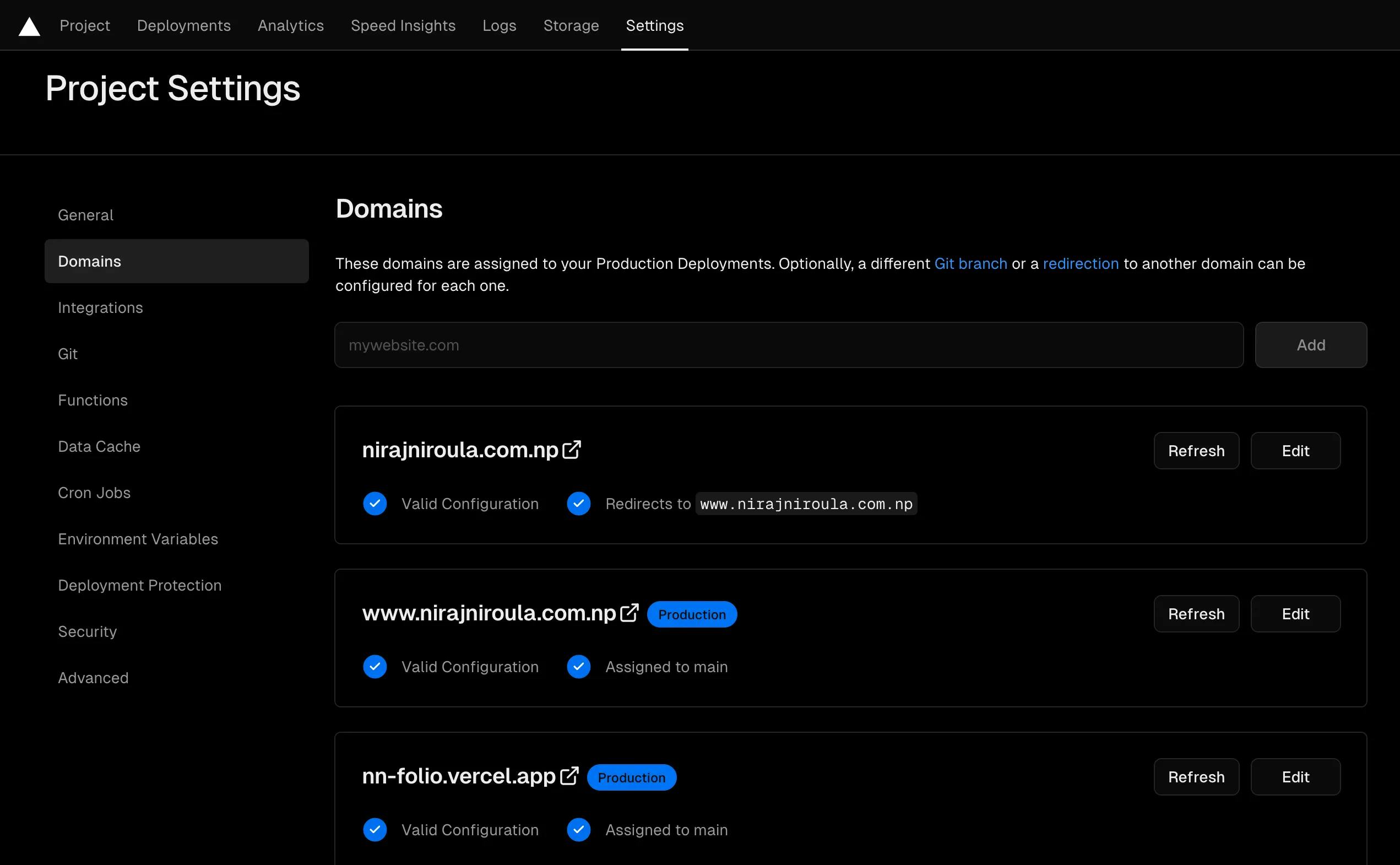The height and width of the screenshot is (865, 1400).
Task: Follow the Git branch link
Action: (970, 264)
